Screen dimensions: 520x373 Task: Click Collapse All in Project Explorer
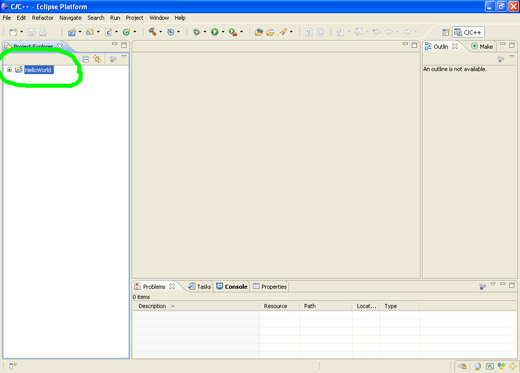[x=86, y=59]
